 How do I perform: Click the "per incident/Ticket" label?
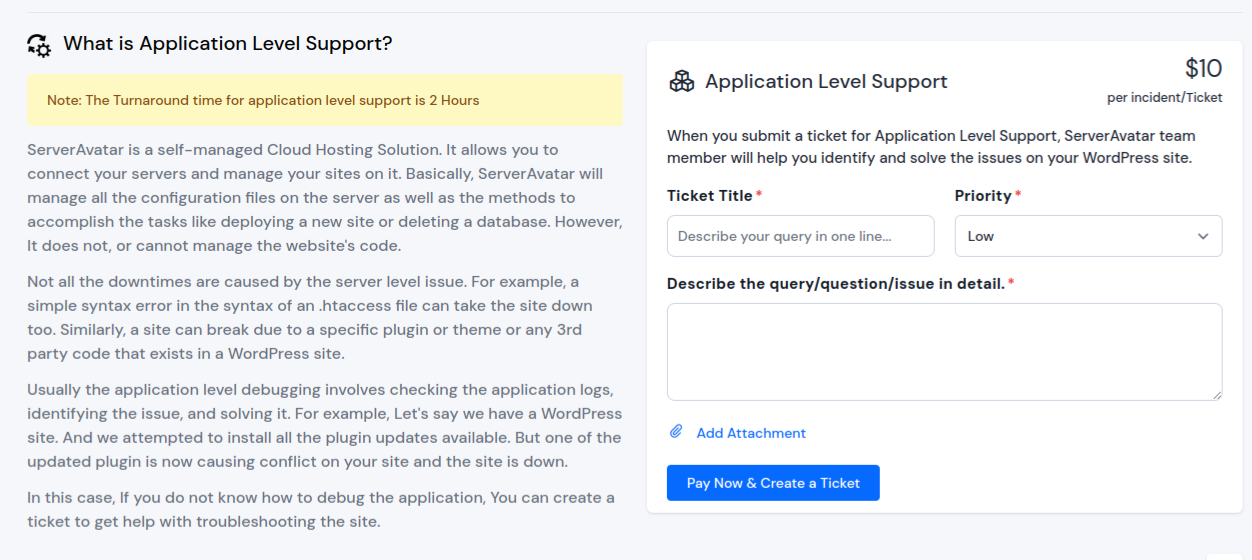click(1164, 98)
